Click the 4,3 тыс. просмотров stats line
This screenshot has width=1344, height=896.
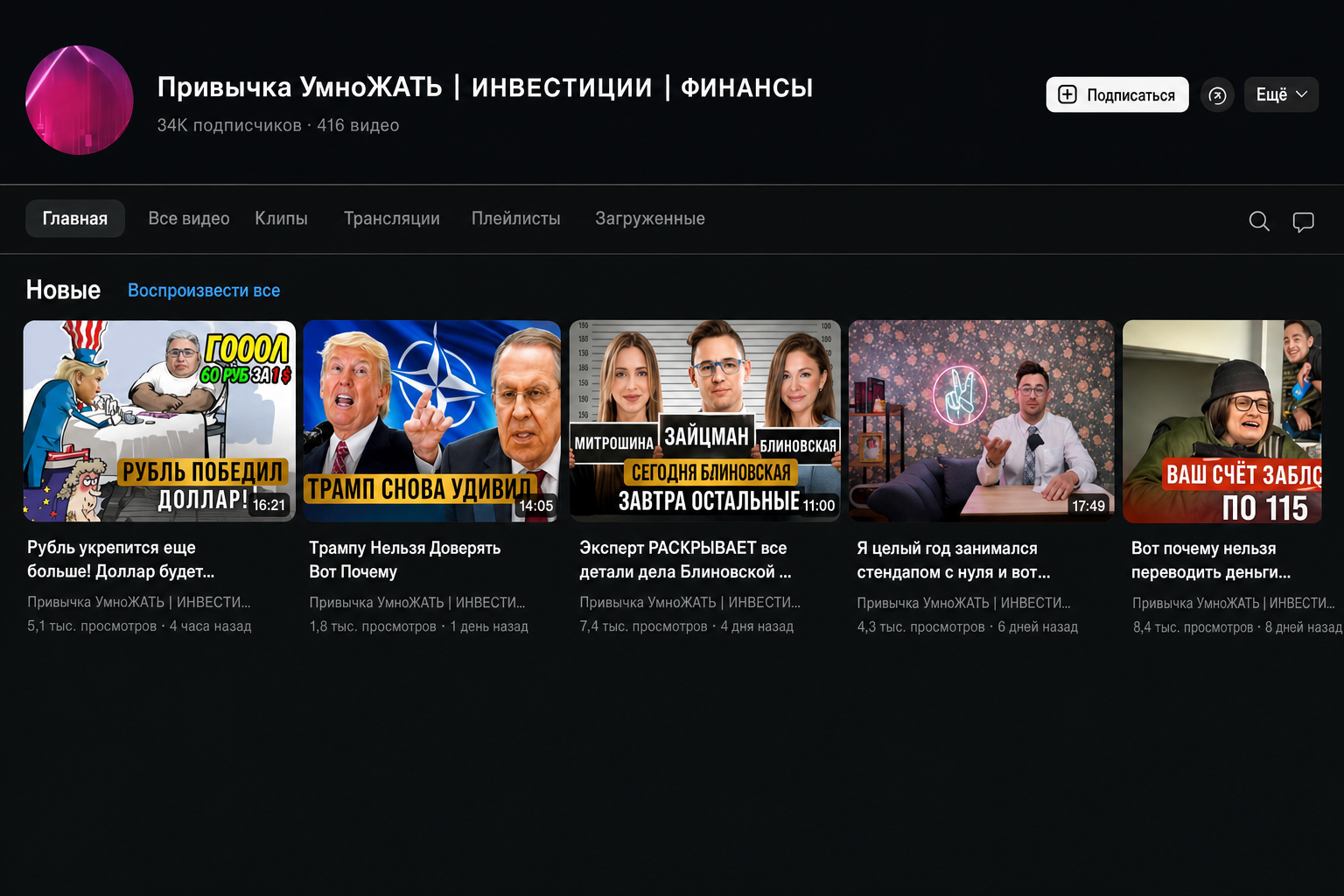[968, 627]
